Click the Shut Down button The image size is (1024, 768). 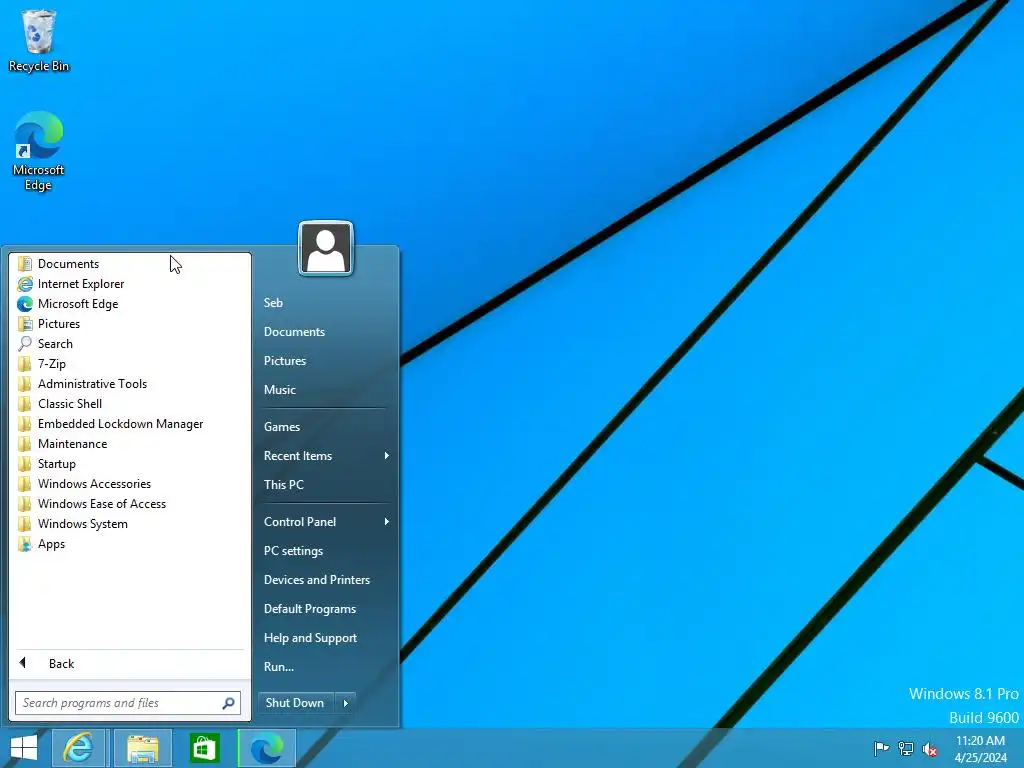click(x=295, y=703)
